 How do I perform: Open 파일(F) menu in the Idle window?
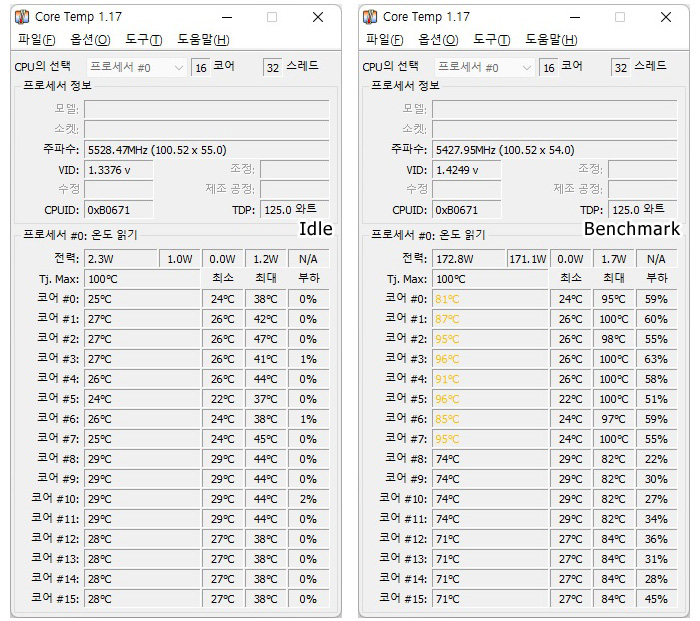pos(37,40)
